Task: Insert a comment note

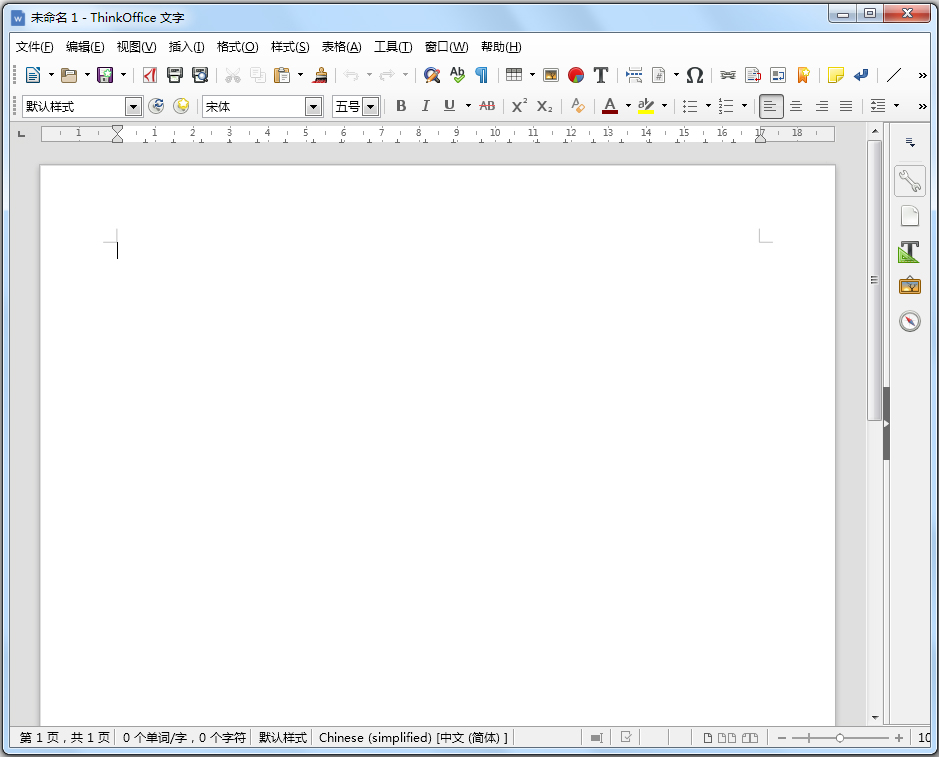Action: tap(835, 75)
